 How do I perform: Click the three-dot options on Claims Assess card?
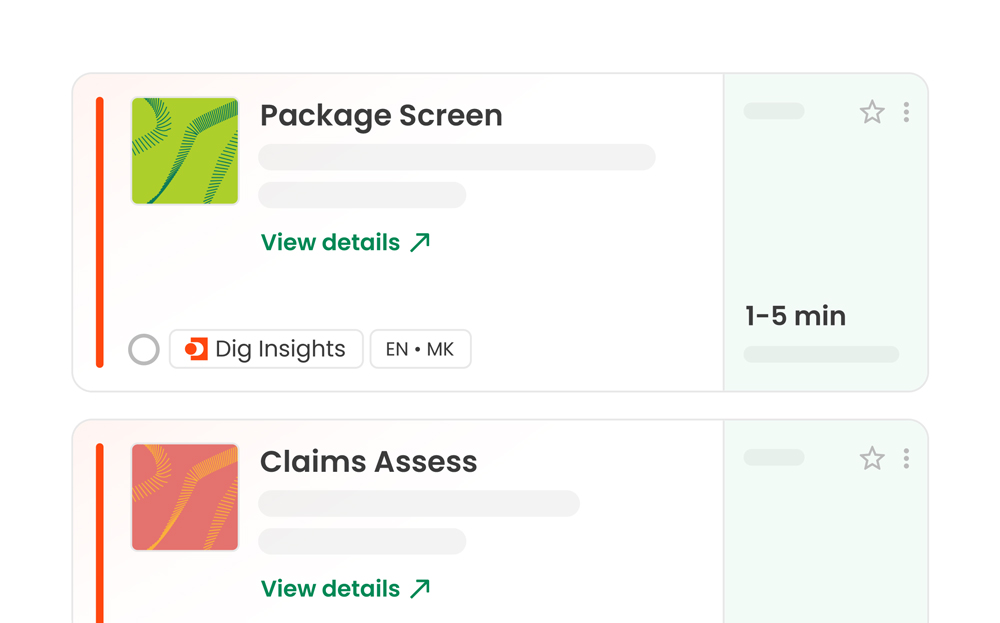[x=906, y=458]
